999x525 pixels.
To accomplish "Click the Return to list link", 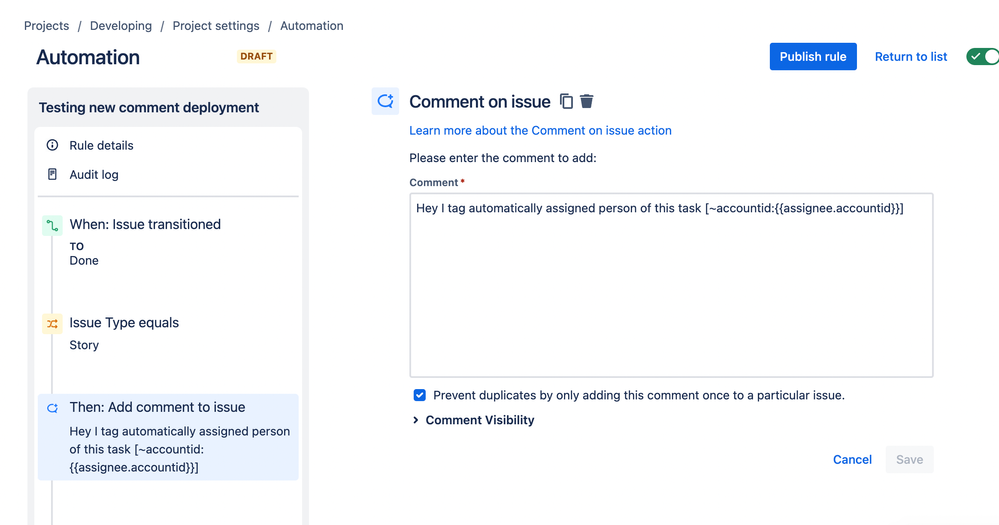I will (x=910, y=57).
